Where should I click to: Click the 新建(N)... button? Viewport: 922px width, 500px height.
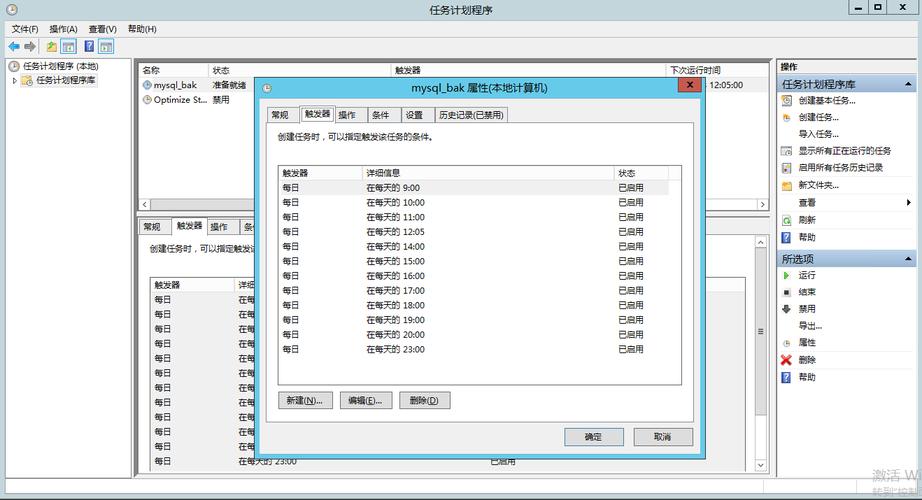point(305,401)
